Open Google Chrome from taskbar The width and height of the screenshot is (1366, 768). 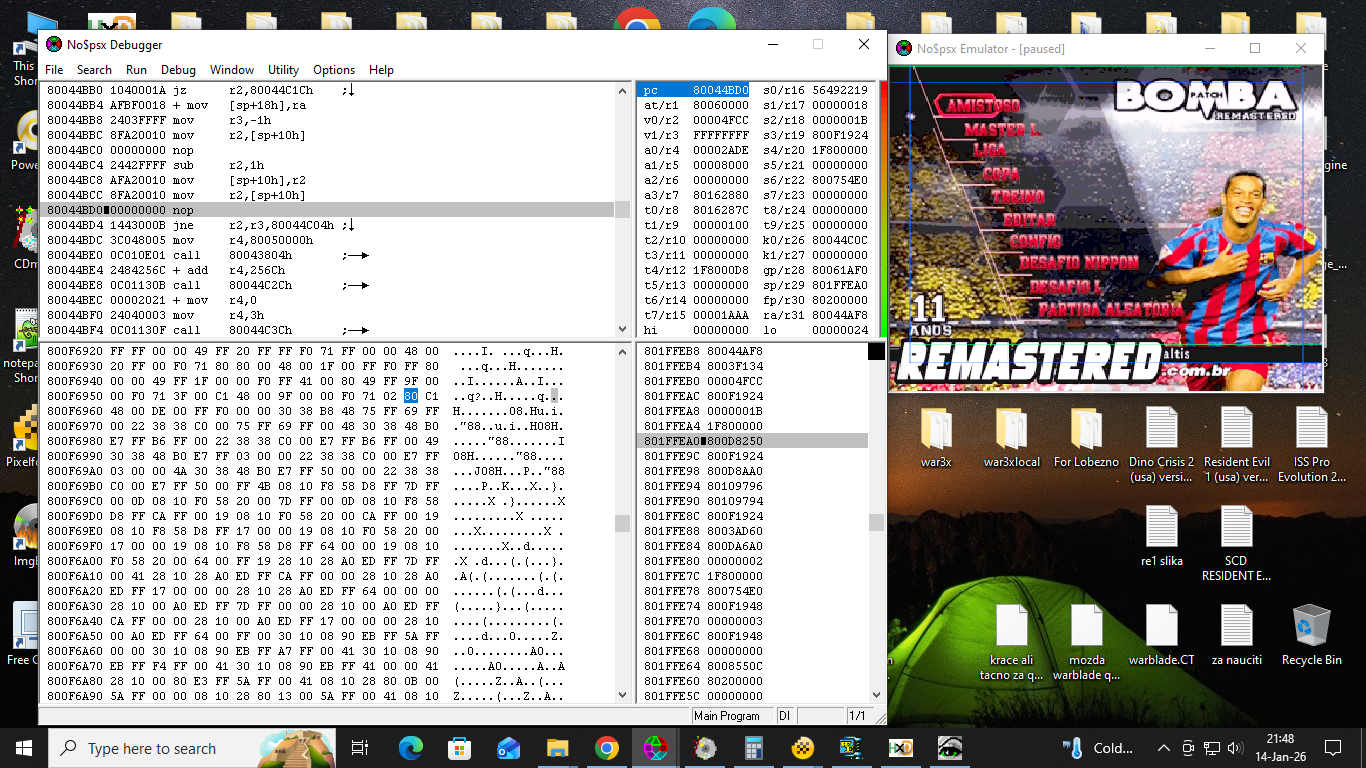606,748
